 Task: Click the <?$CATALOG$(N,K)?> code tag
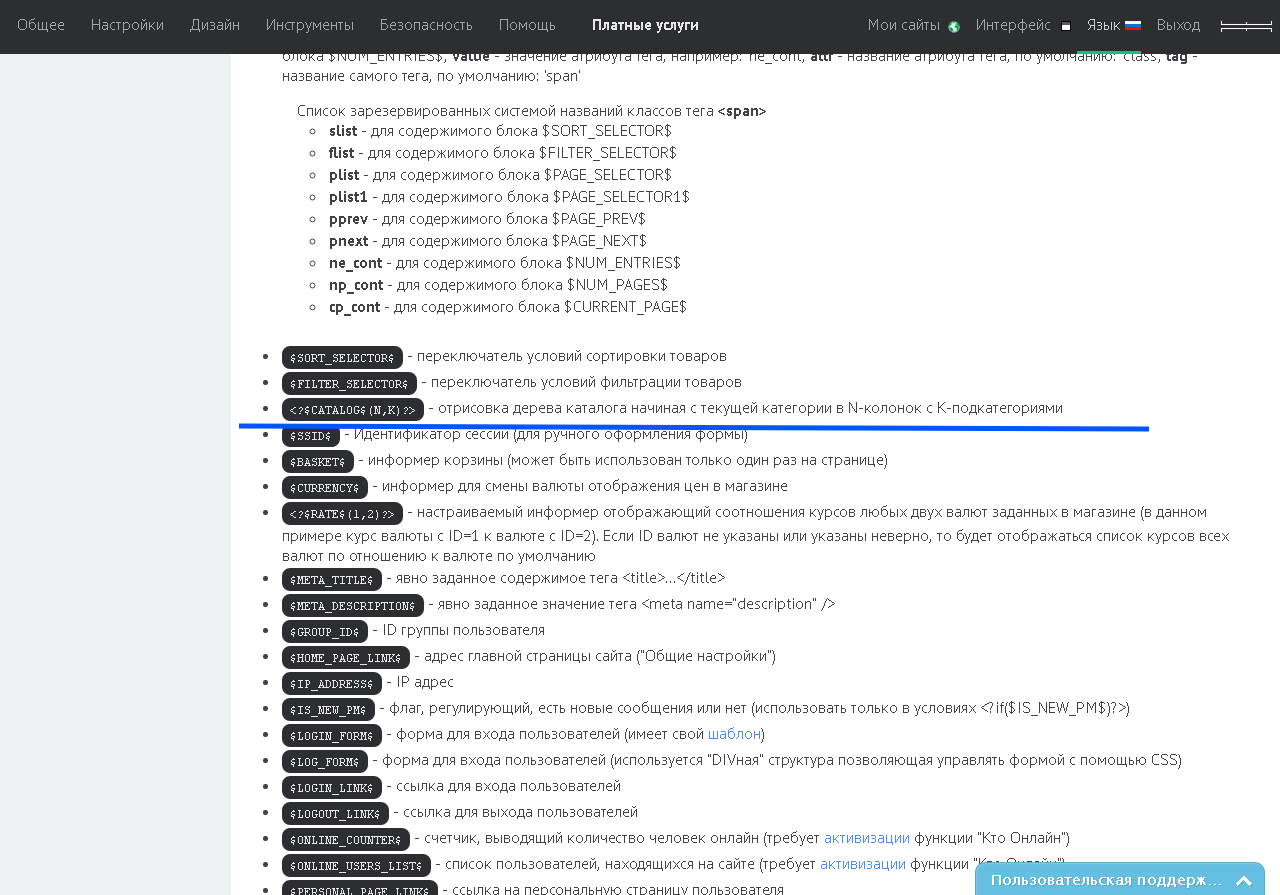(x=352, y=410)
